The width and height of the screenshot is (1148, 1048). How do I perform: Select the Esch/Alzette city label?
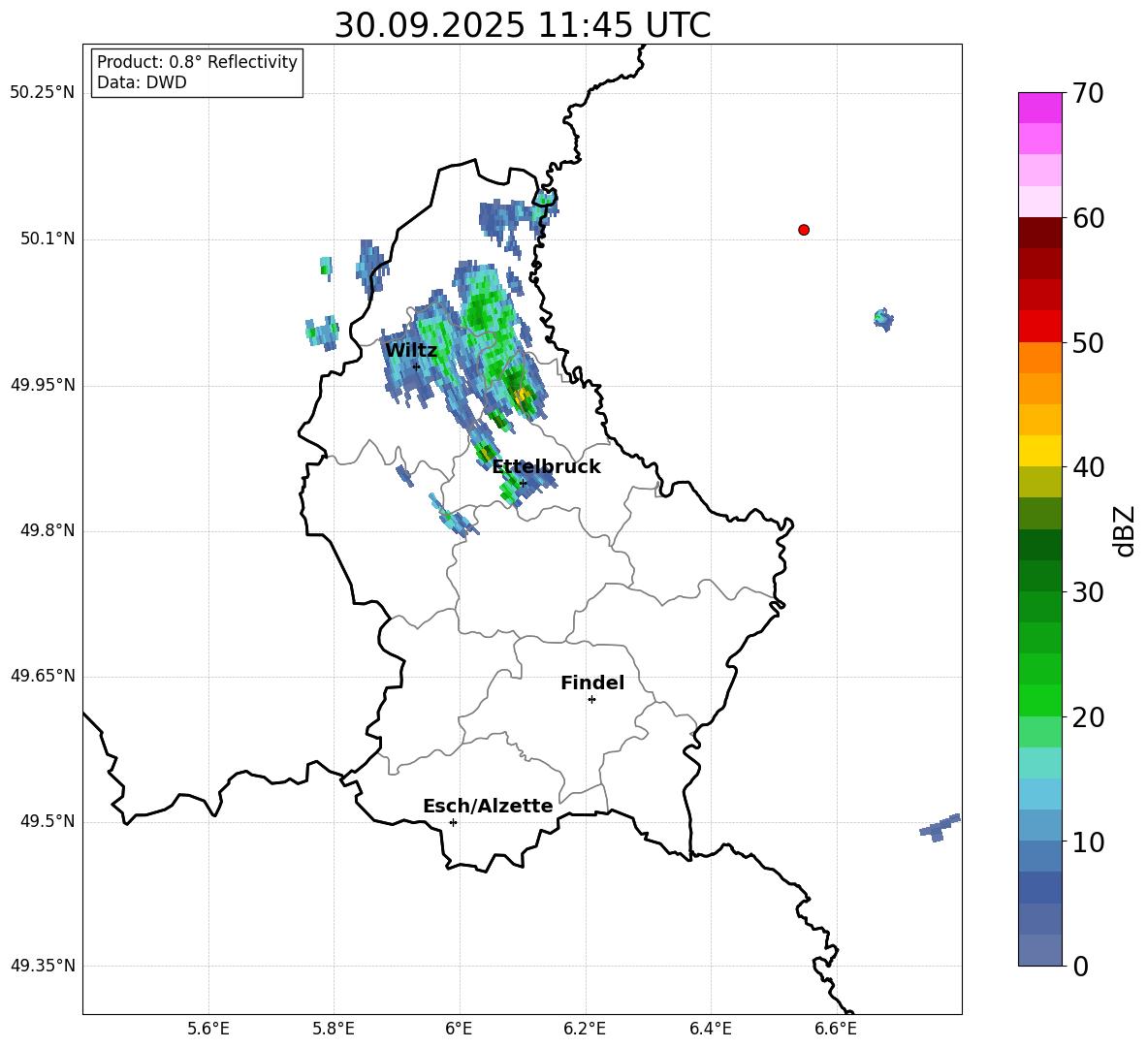click(488, 807)
